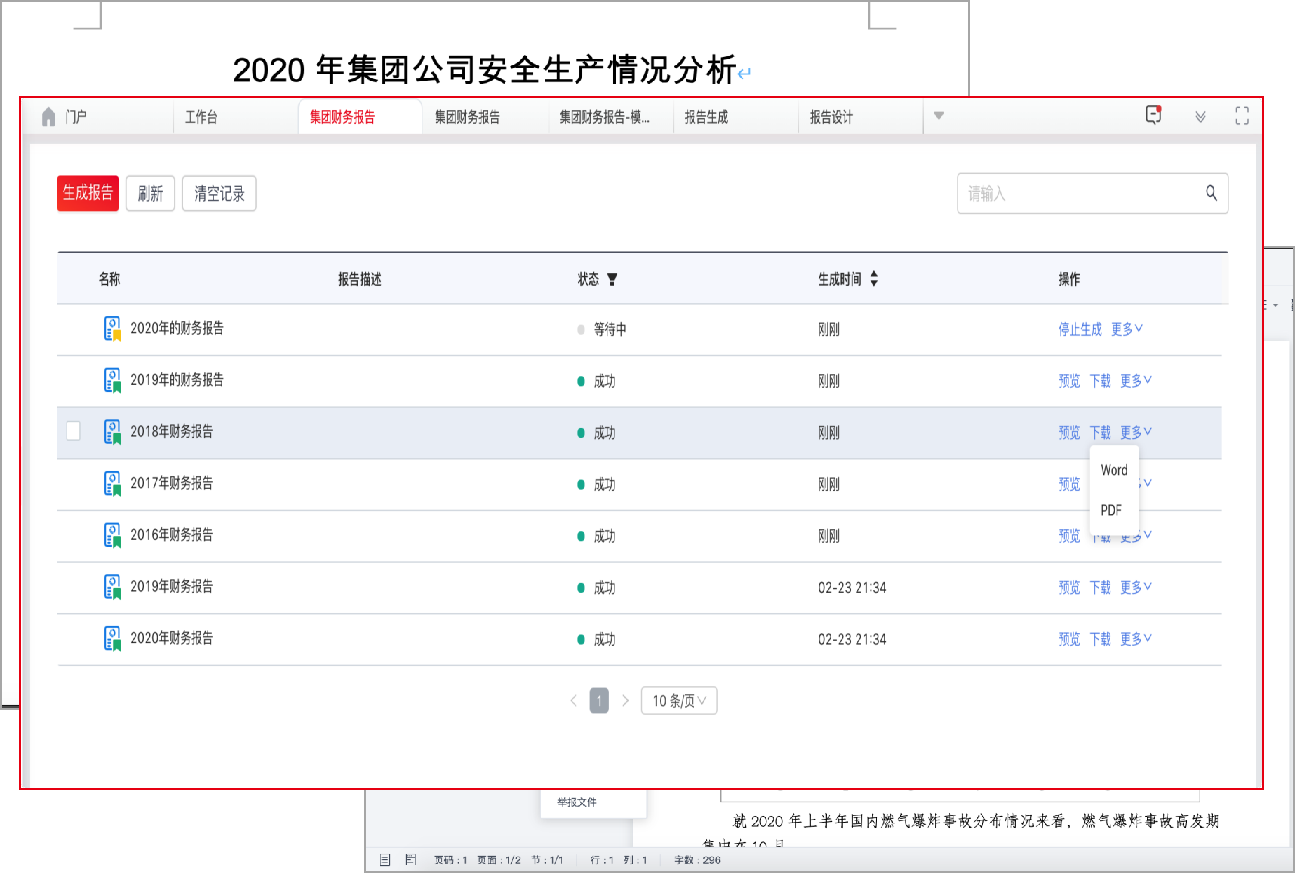Open the 10条/页 page size dropdown

679,701
